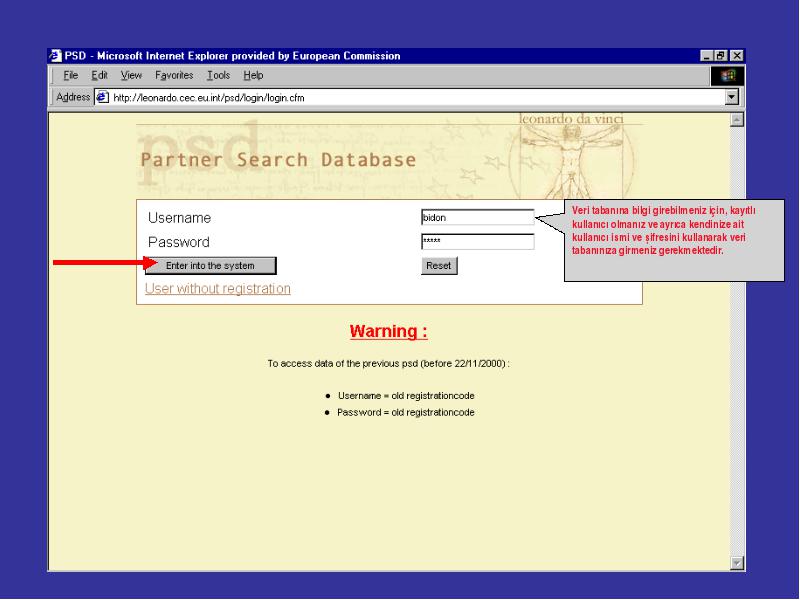Minimize the Internet Explorer window
Image resolution: width=800 pixels, height=600 pixels.
click(x=706, y=56)
